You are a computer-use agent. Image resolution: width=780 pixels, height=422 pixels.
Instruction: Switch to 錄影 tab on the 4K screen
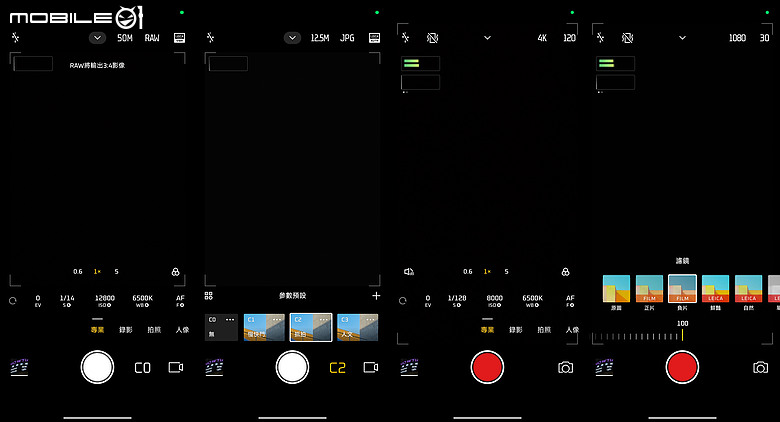tap(516, 330)
